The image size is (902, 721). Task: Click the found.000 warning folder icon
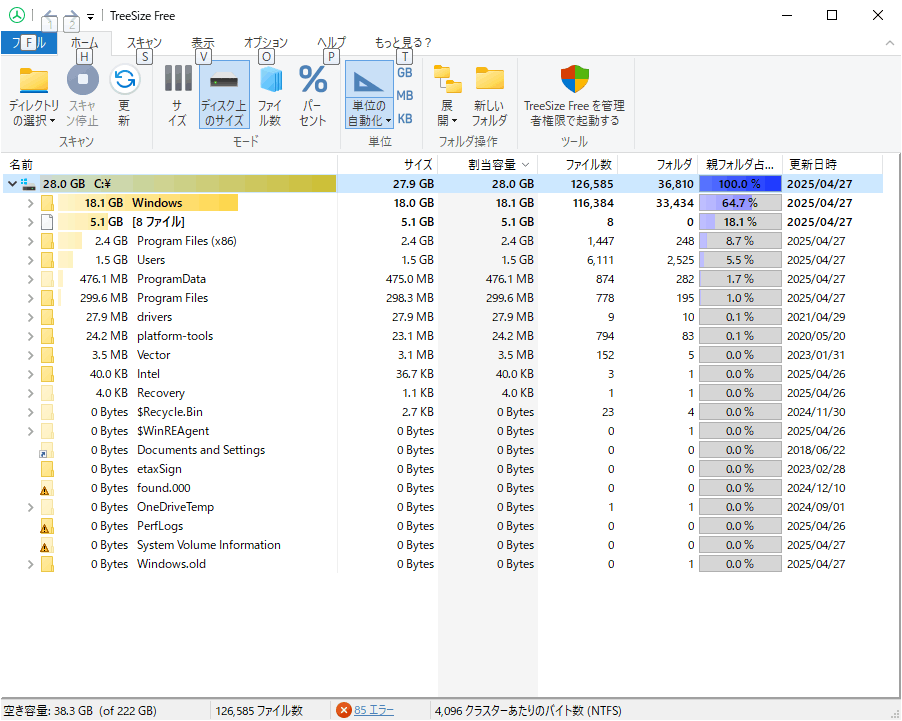46,489
